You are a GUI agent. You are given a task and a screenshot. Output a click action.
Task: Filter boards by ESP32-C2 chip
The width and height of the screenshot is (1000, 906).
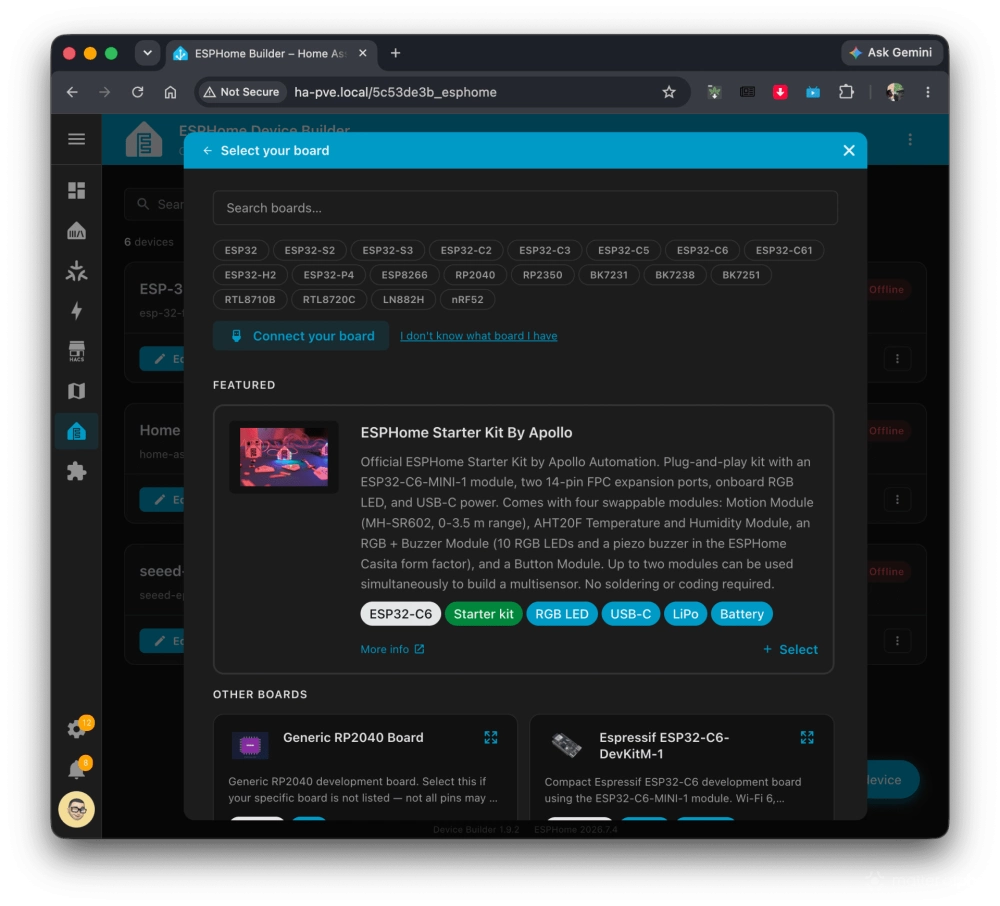(x=466, y=251)
